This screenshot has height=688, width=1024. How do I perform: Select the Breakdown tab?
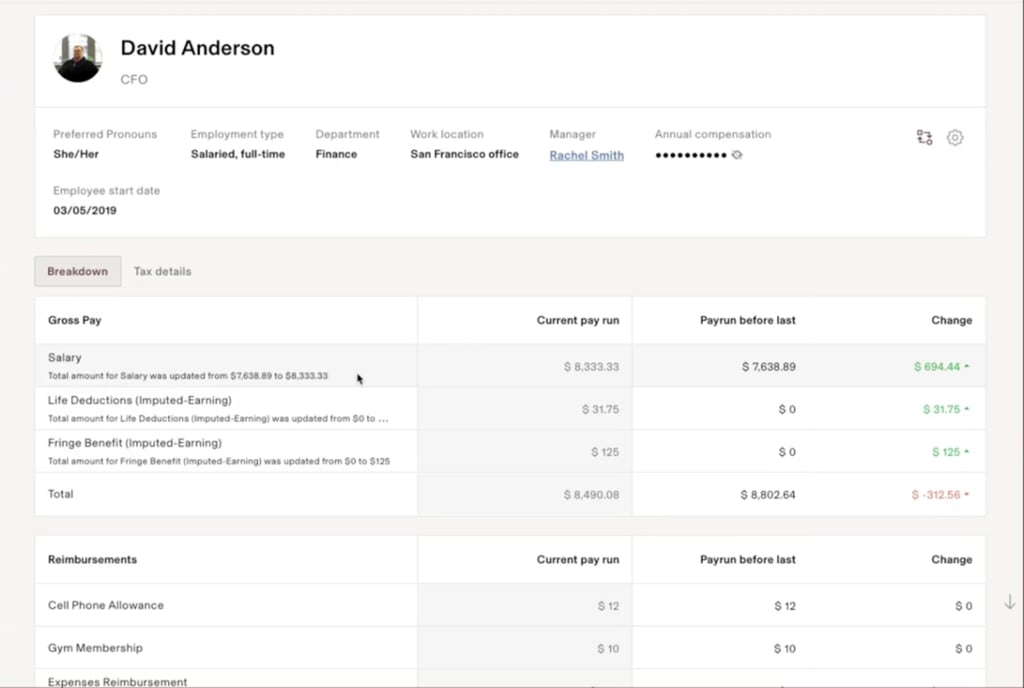point(78,272)
